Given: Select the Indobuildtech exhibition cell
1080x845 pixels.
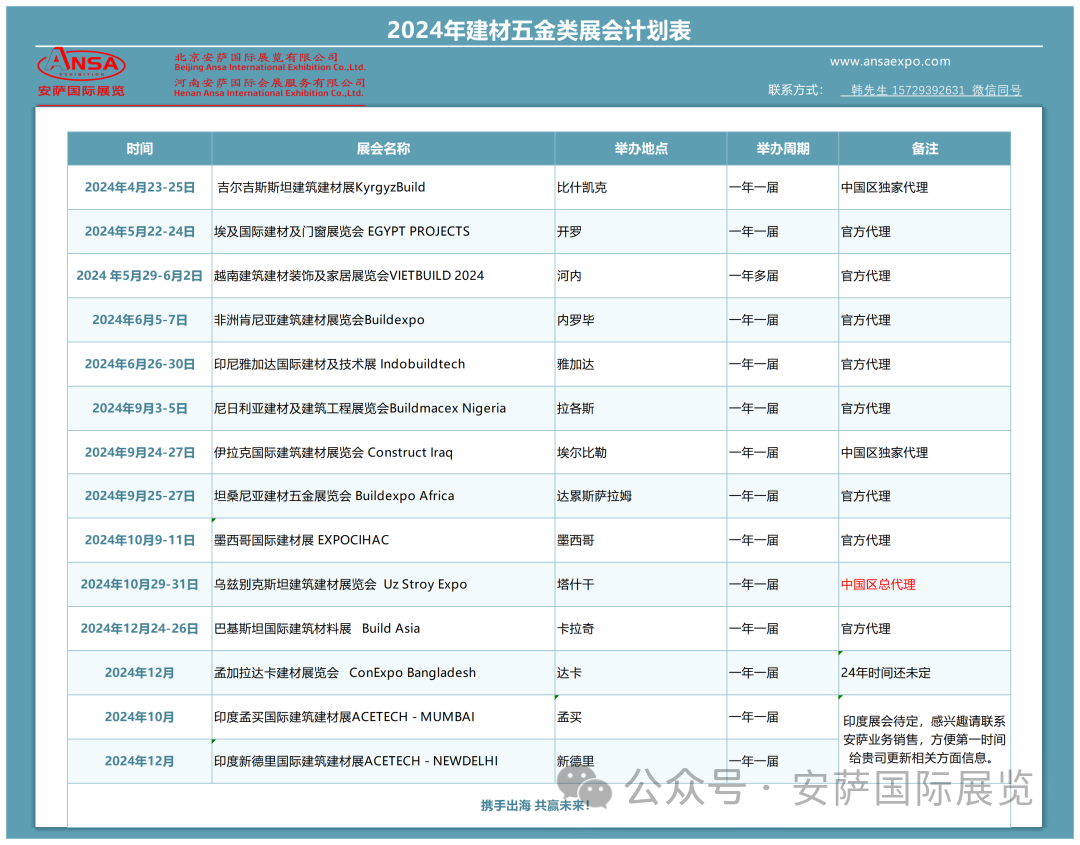Looking at the screenshot, I should click(x=383, y=364).
